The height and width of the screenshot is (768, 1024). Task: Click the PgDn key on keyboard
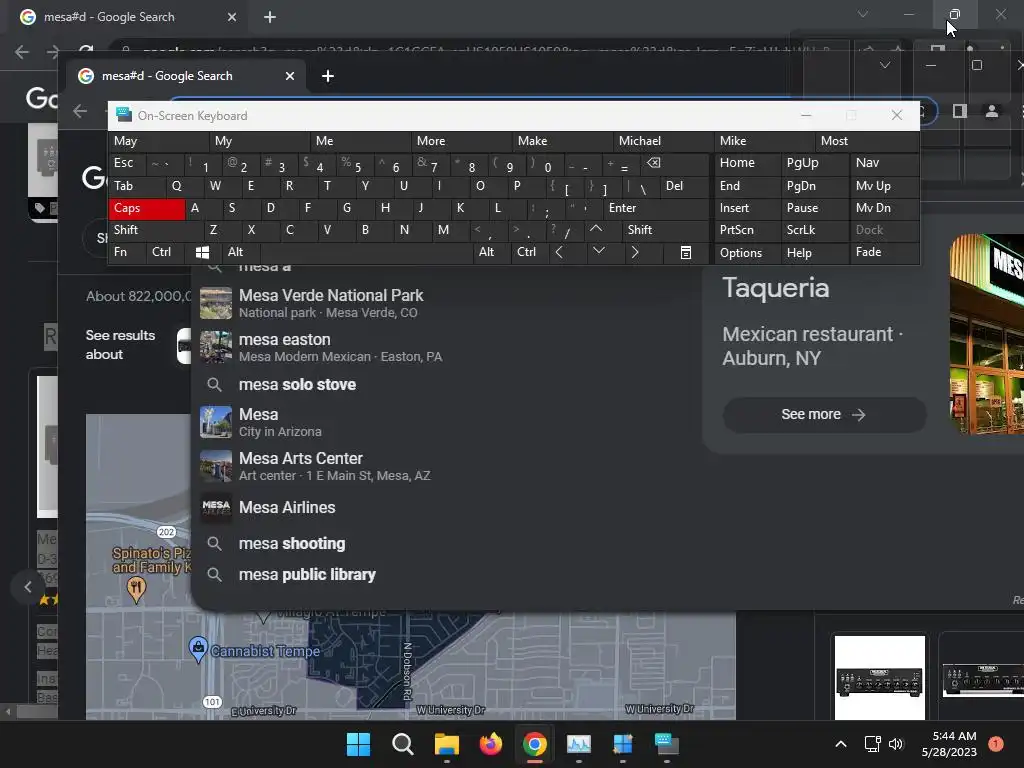click(x=815, y=186)
